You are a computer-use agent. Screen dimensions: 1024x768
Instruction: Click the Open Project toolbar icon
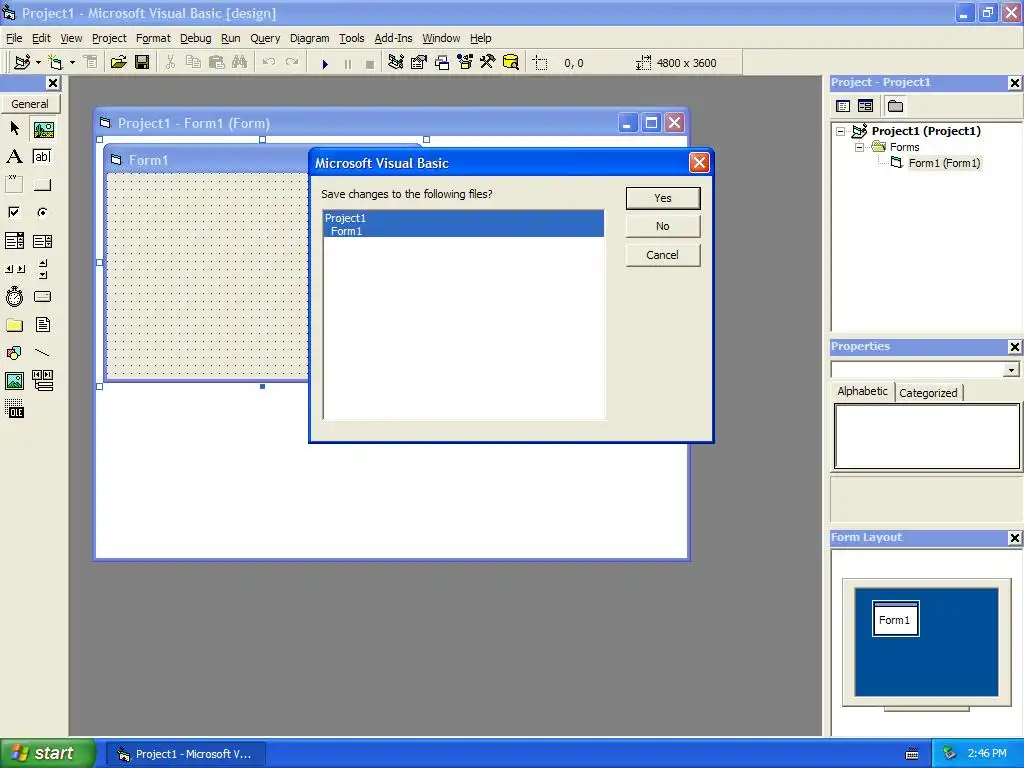tap(118, 63)
